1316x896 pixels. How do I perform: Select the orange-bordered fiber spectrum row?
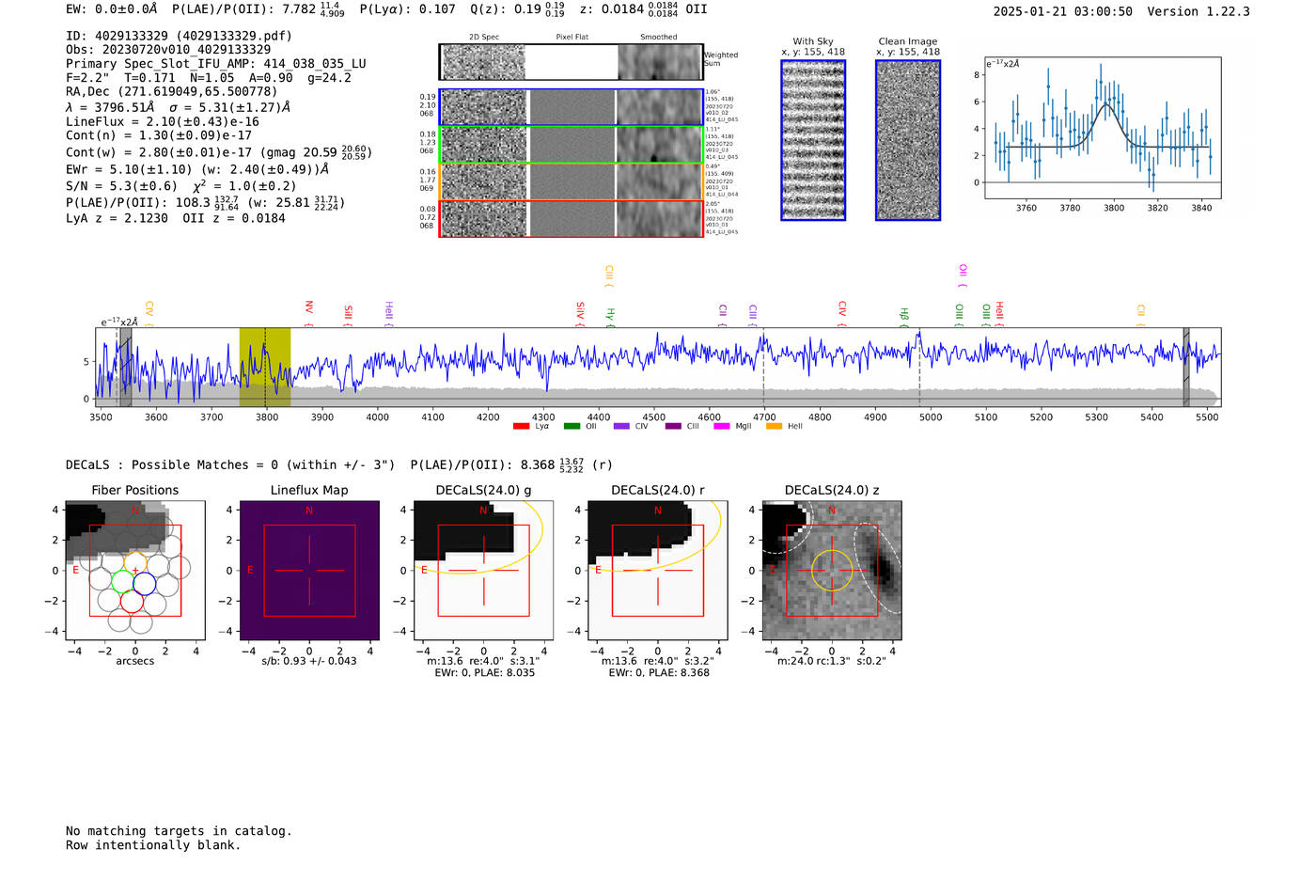(572, 181)
